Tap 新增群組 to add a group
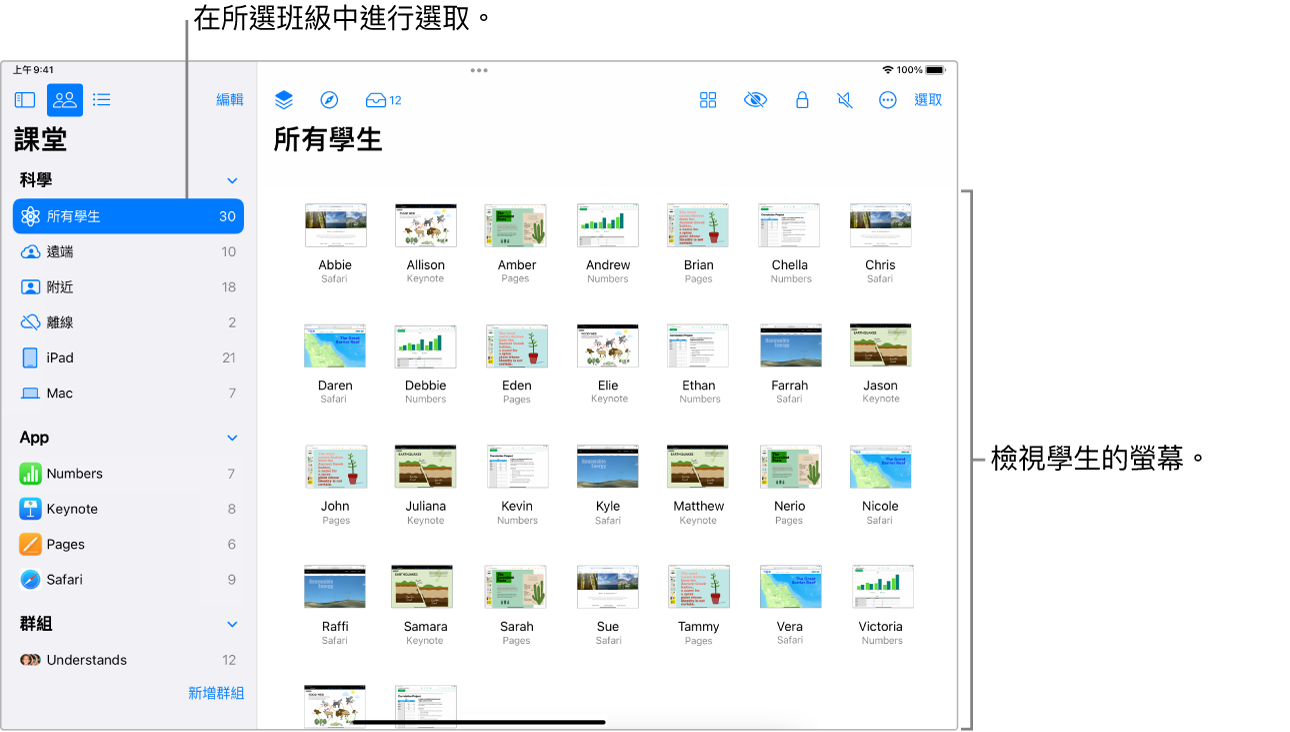The image size is (1290, 732). pos(216,693)
